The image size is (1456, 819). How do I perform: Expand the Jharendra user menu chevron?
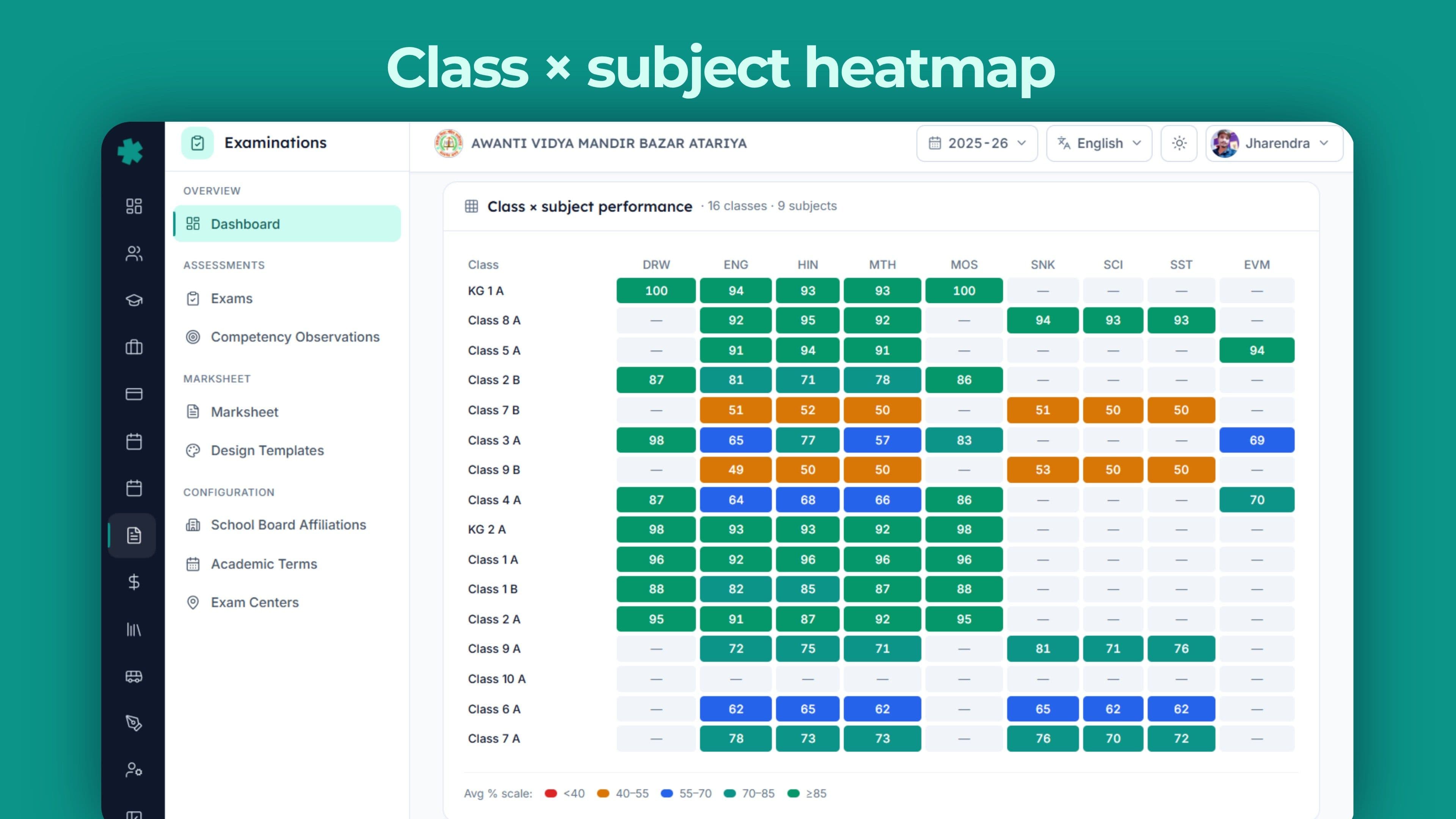[x=1324, y=143]
